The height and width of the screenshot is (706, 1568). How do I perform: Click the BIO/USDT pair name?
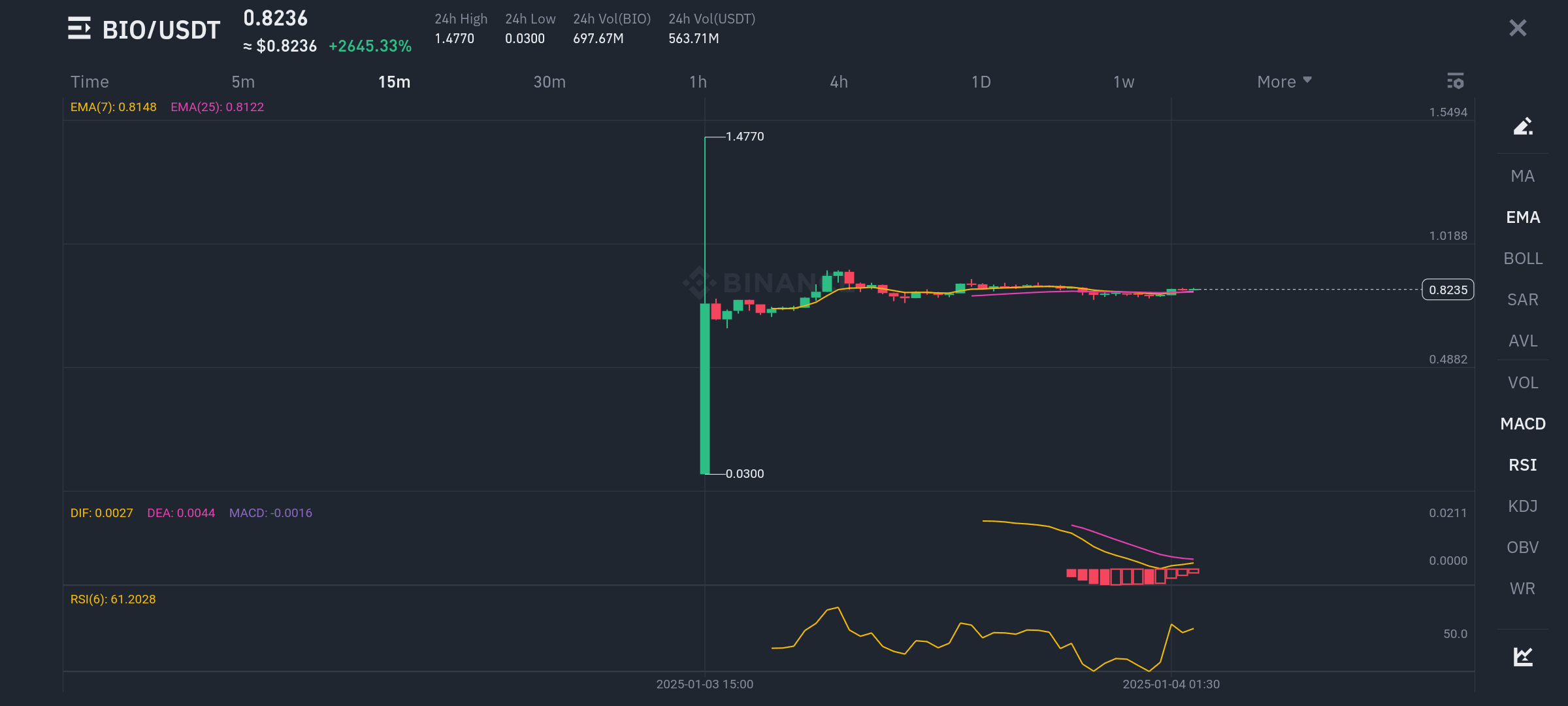tap(161, 30)
